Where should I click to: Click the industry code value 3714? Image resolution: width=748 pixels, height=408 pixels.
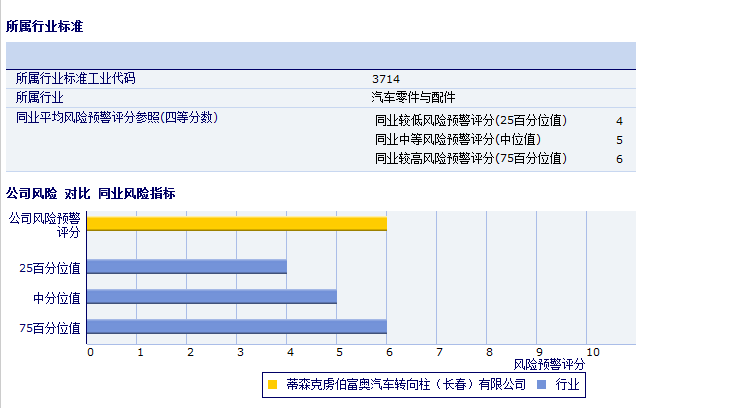(386, 78)
